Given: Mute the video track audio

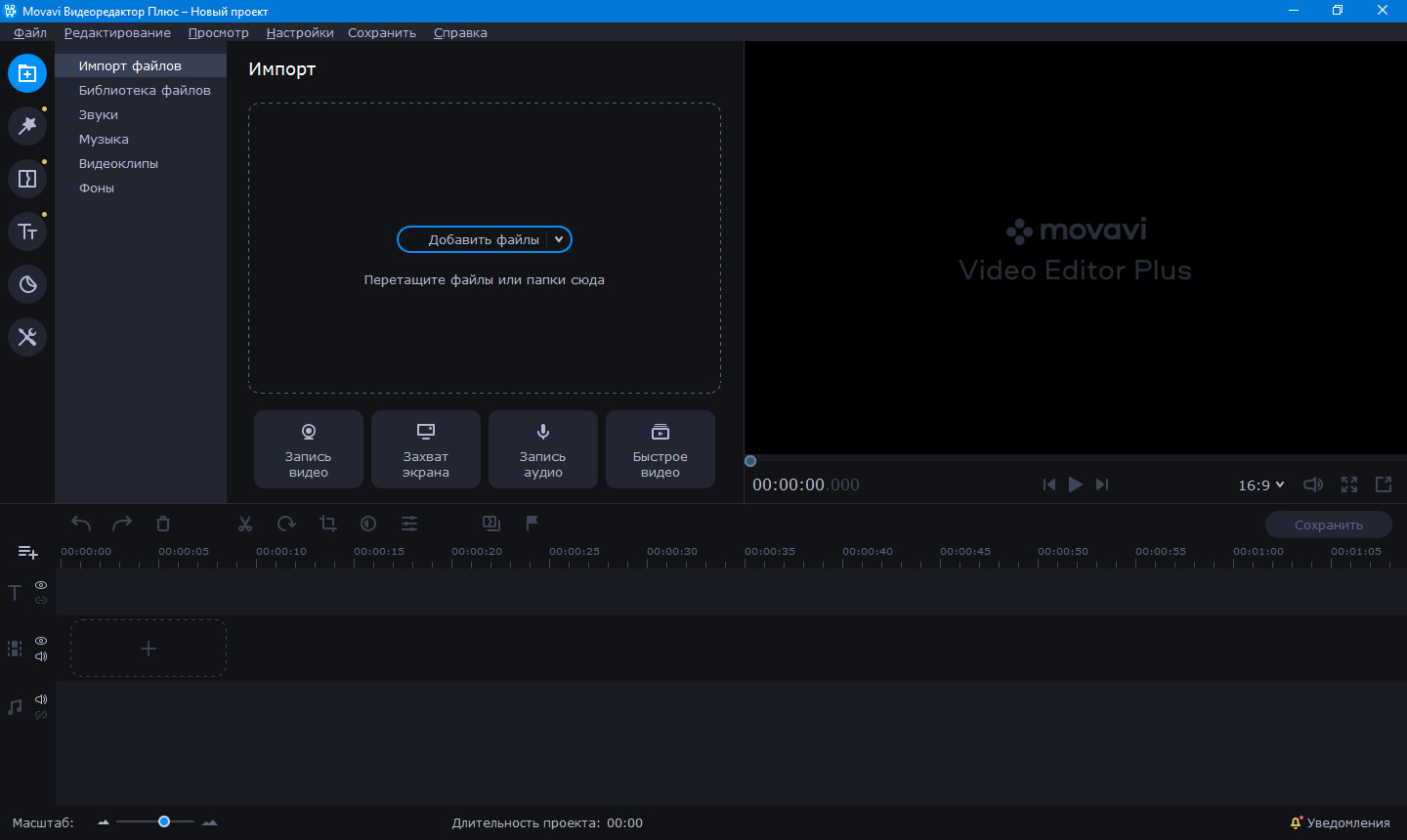Looking at the screenshot, I should tap(41, 656).
